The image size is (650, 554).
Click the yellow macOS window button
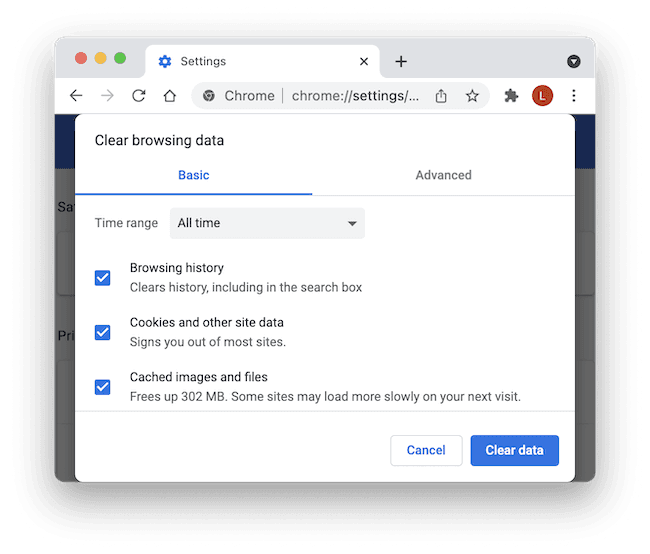[100, 58]
